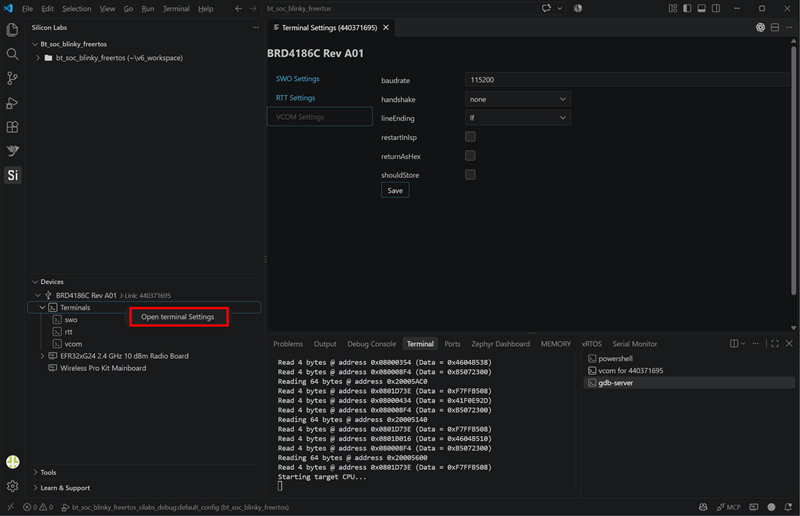Open the Run and Debug view

point(12,103)
